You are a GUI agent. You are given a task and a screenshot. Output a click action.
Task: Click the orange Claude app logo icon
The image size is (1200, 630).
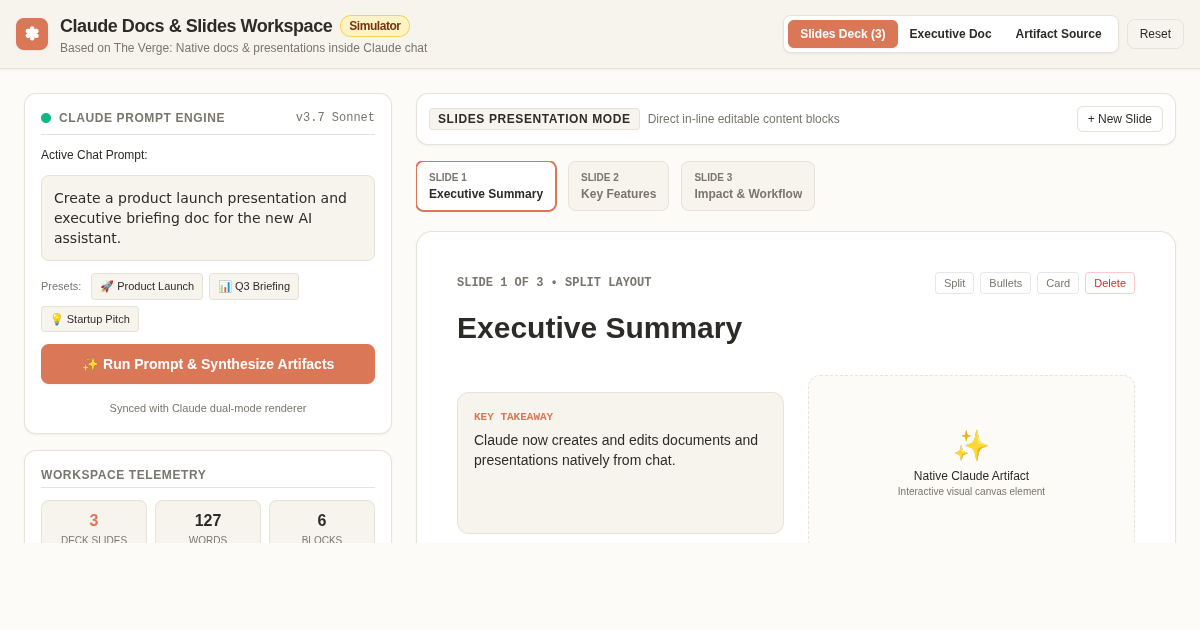(x=32, y=34)
